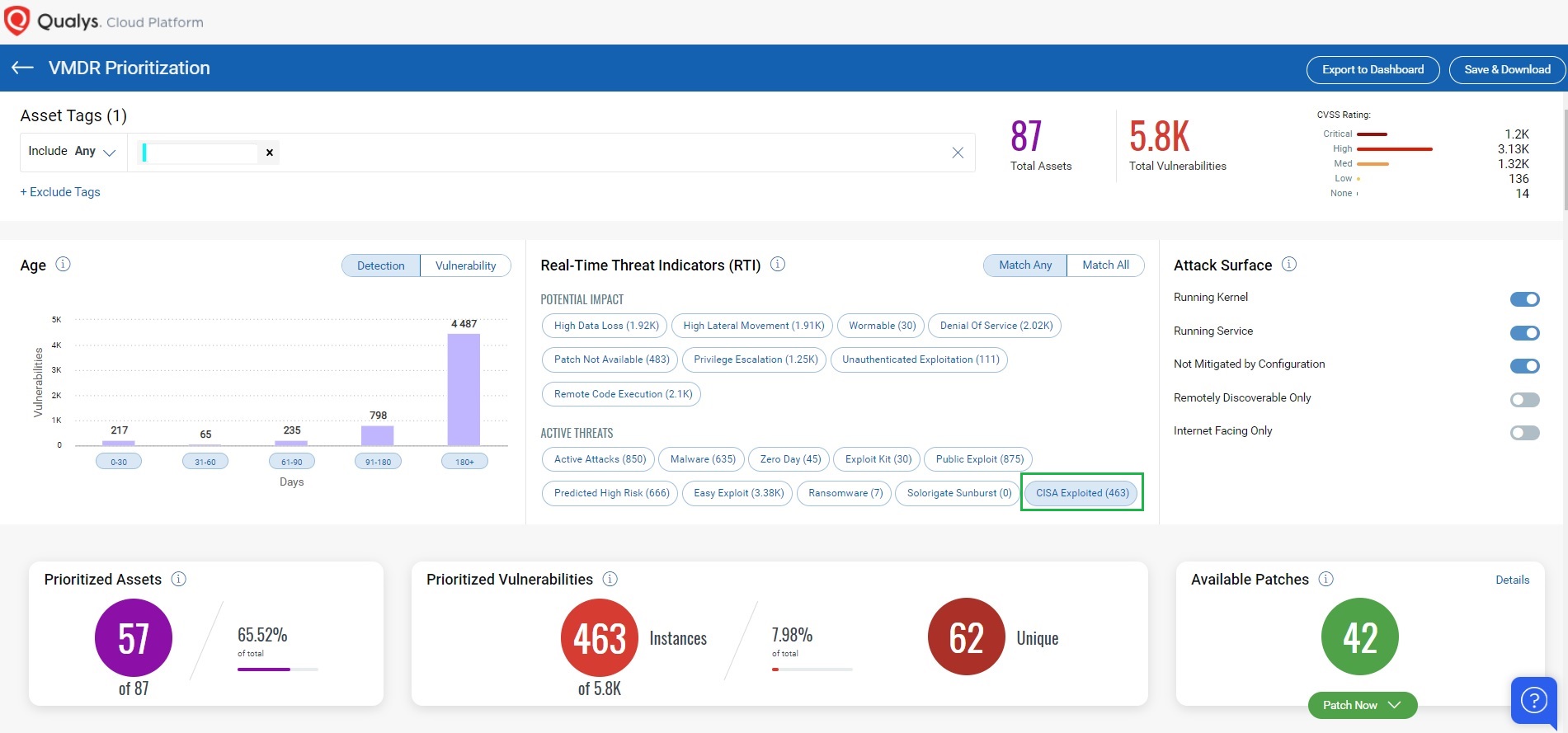Click the 4 487 bar in Age chart
Viewport: 1568px width, 733px height.
[464, 389]
